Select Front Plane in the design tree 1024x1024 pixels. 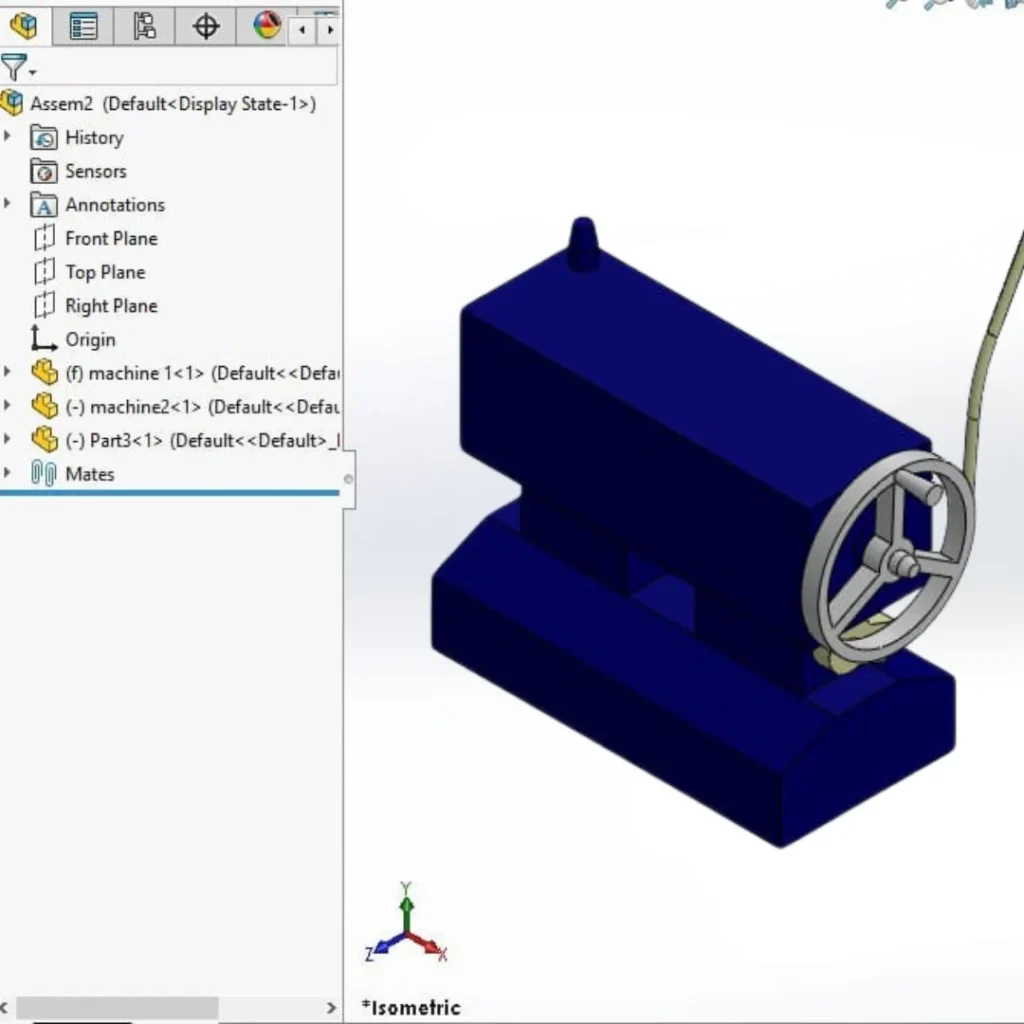point(111,238)
